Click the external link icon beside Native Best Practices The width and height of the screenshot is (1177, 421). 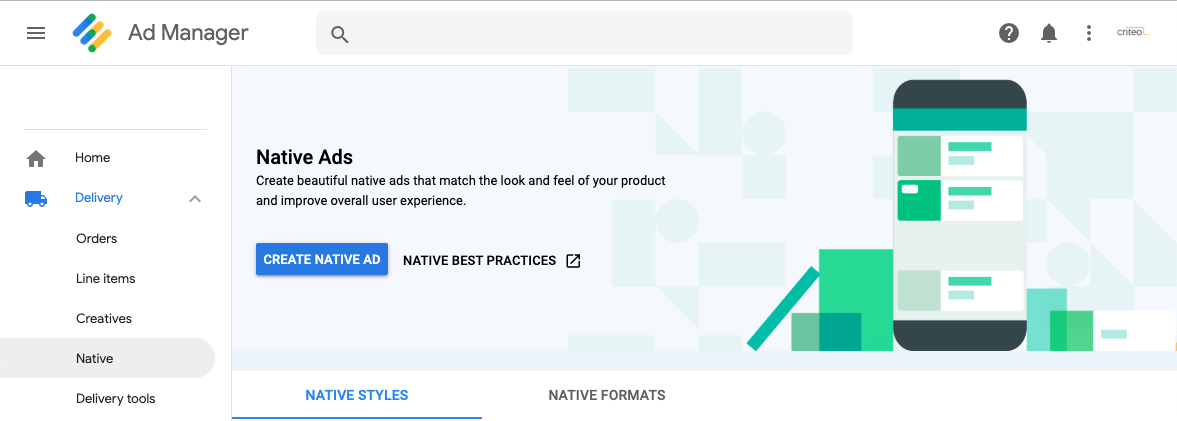click(573, 260)
